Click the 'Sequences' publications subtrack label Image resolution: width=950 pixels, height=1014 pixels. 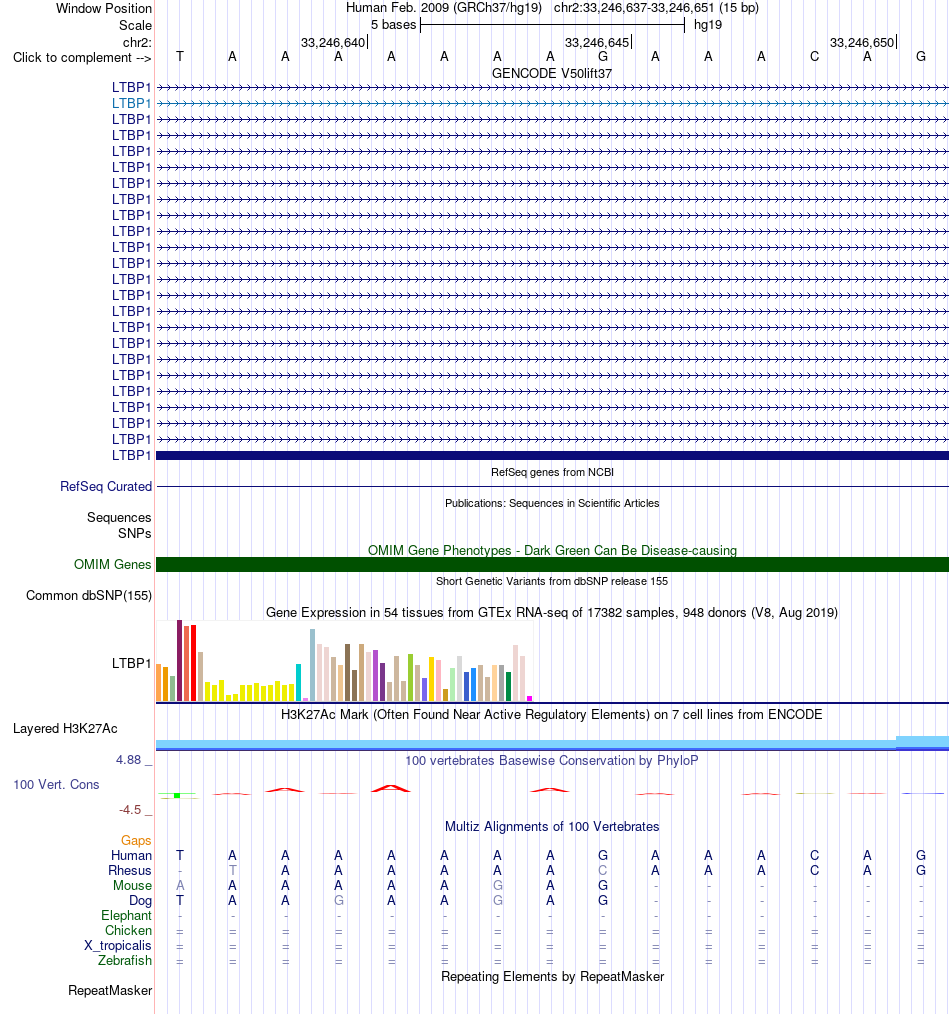(x=119, y=517)
